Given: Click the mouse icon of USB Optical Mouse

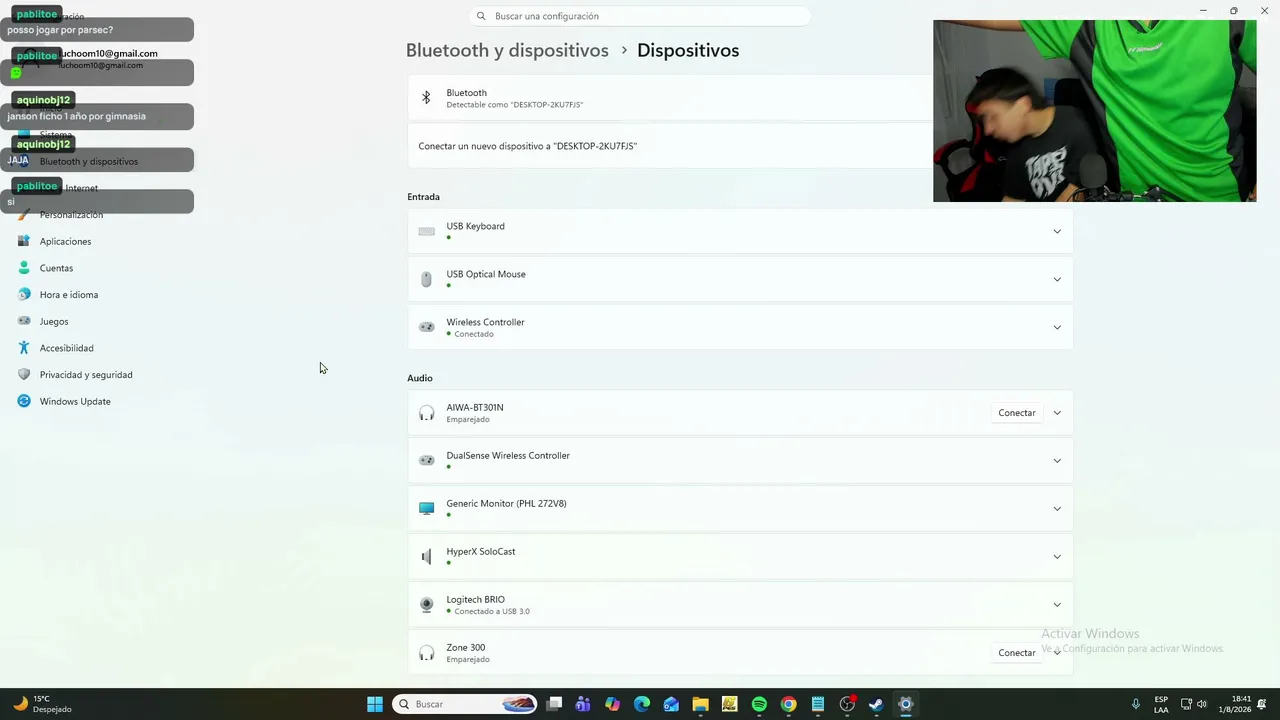Looking at the screenshot, I should 427,279.
